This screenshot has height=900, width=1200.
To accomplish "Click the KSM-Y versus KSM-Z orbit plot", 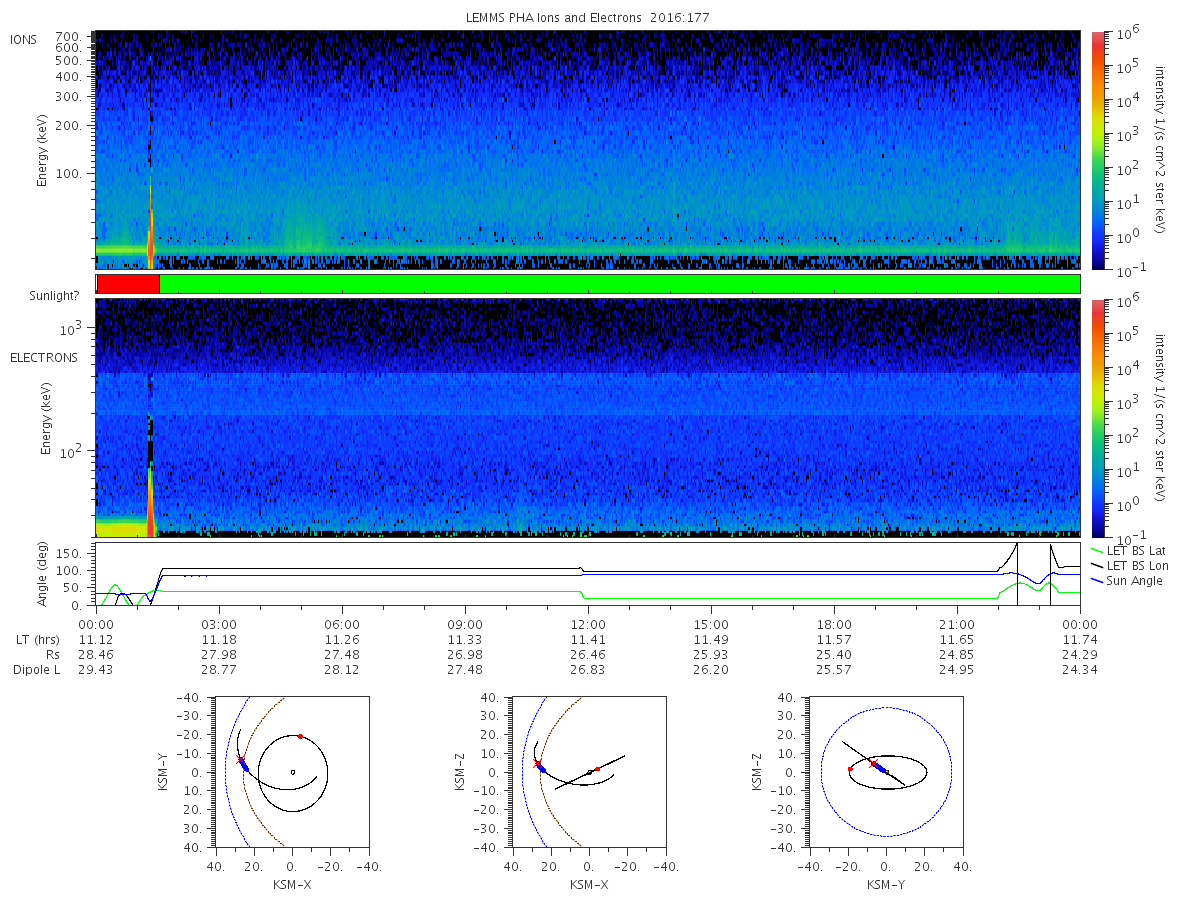I will pos(886,771).
